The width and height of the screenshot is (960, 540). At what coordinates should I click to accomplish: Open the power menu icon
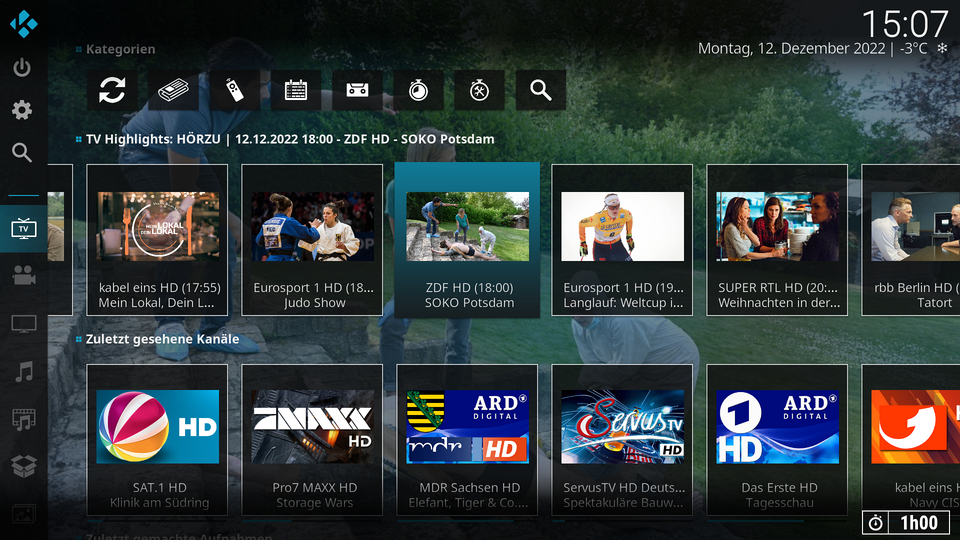point(22,67)
